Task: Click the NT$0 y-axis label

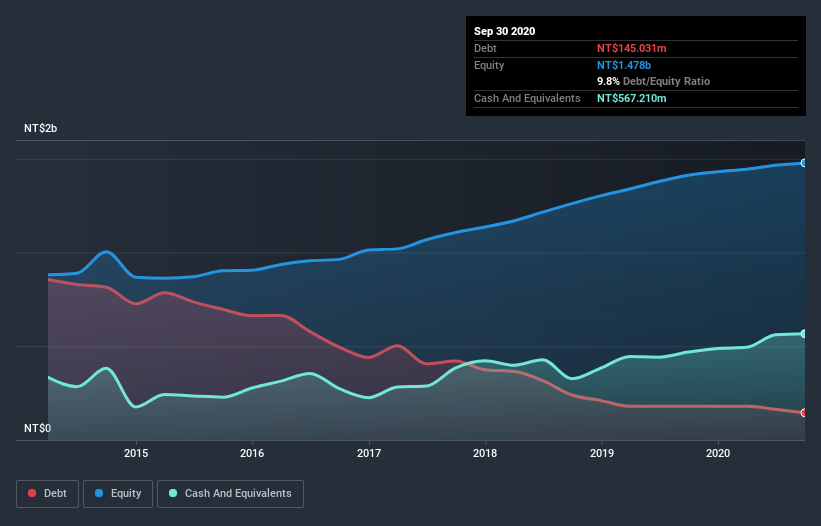Action: [x=37, y=428]
